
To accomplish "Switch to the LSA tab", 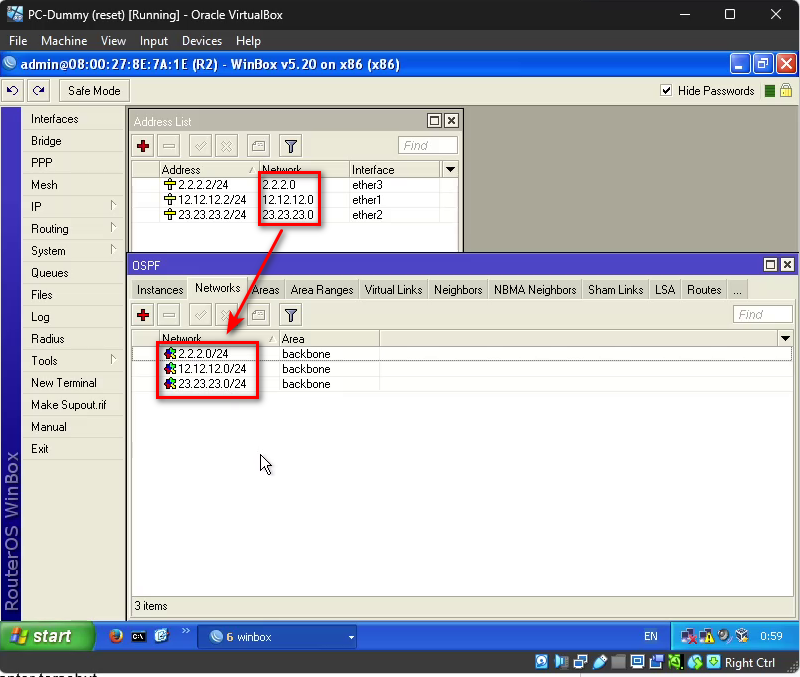I will [x=665, y=290].
